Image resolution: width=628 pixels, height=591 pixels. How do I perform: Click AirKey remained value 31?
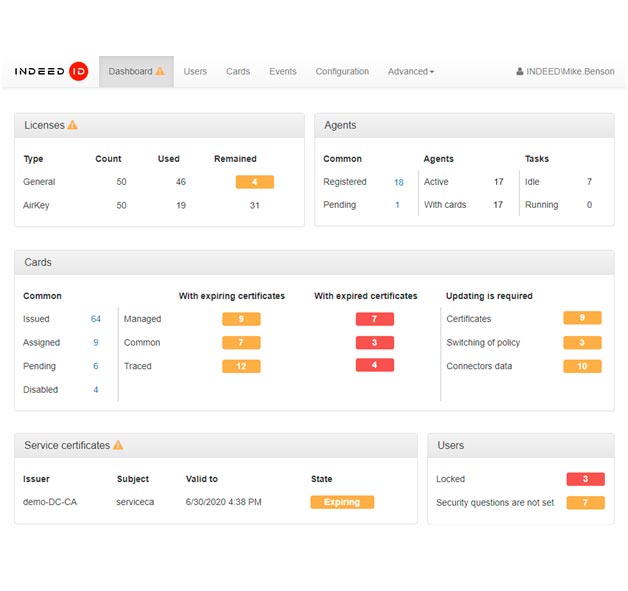click(255, 205)
